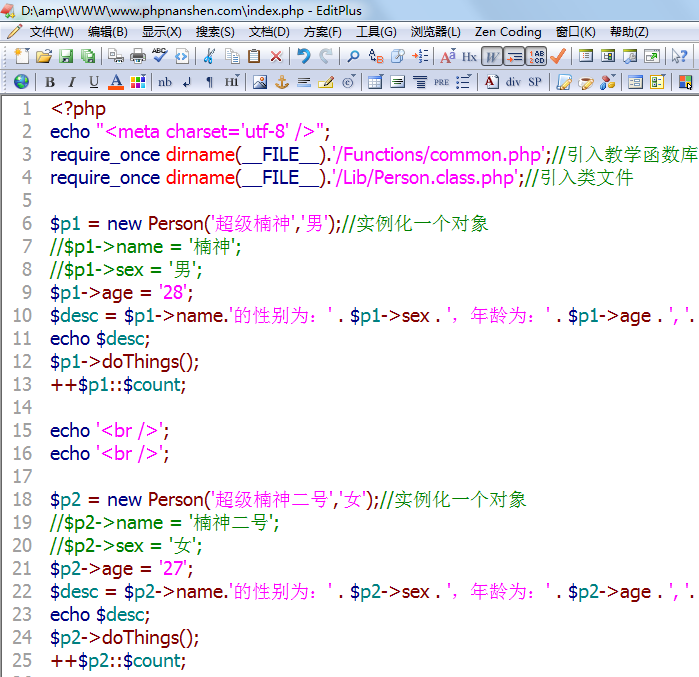The width and height of the screenshot is (699, 677).
Task: Apply italic with the I button
Action: [x=71, y=82]
